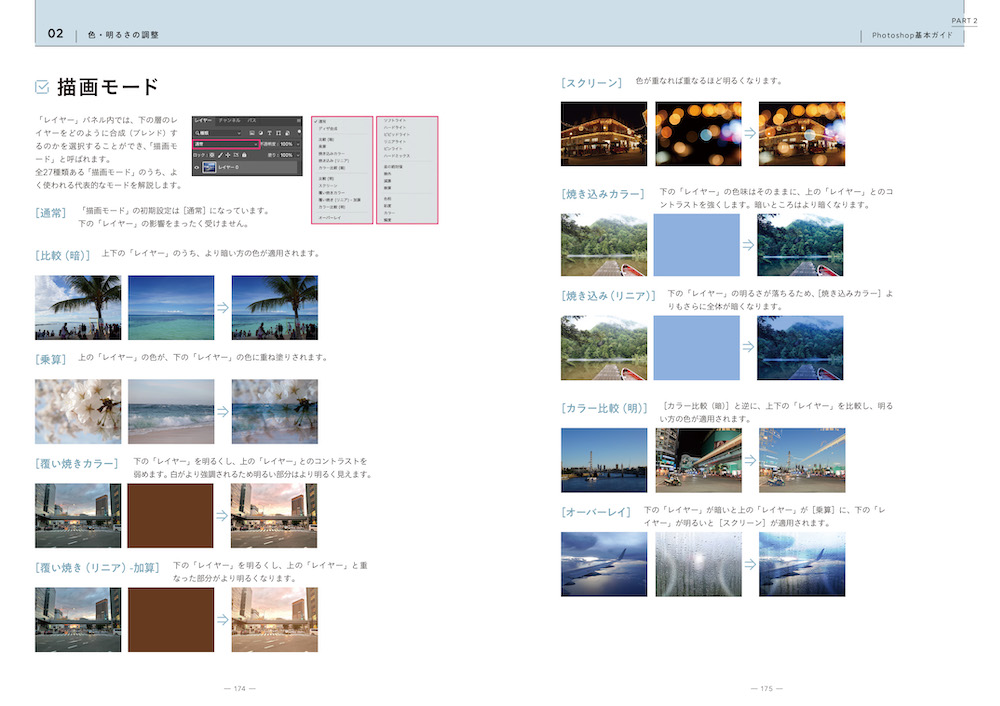1000x706 pixels.
Task: Click the [比較(暗)] section heading
Action: (62, 255)
